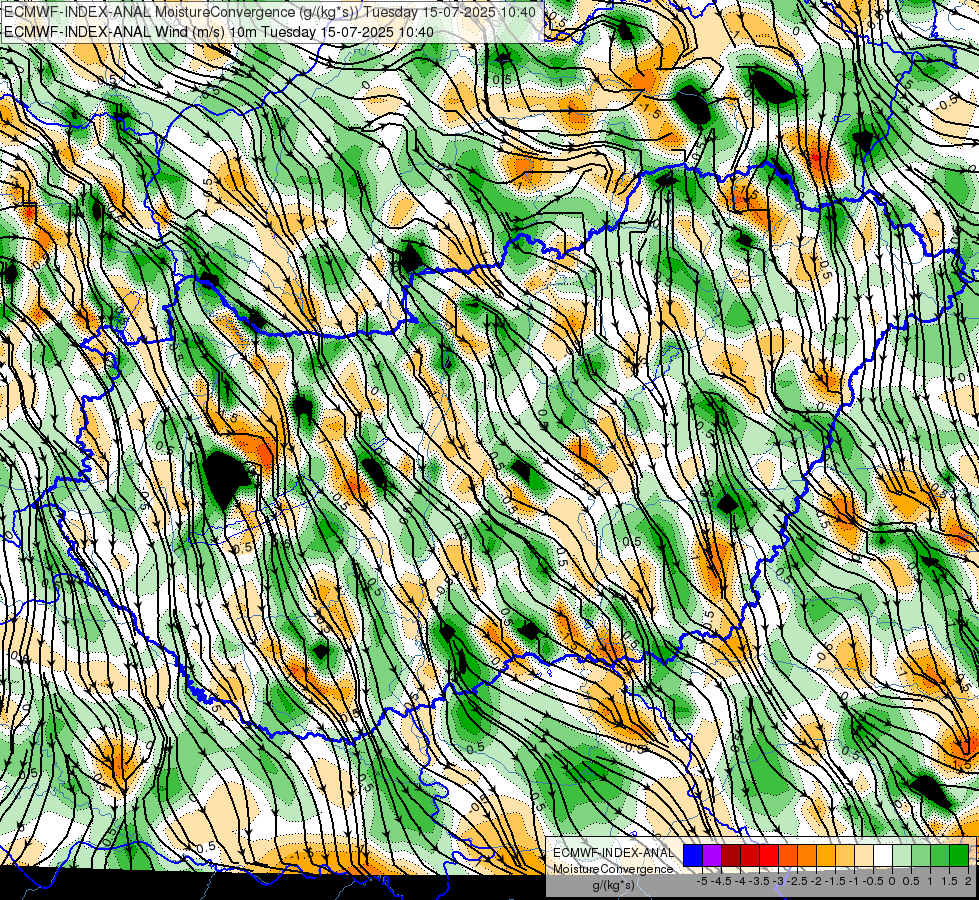The width and height of the screenshot is (979, 900).
Task: Click the darkest green swatch ending at 2
Action: pos(959,856)
